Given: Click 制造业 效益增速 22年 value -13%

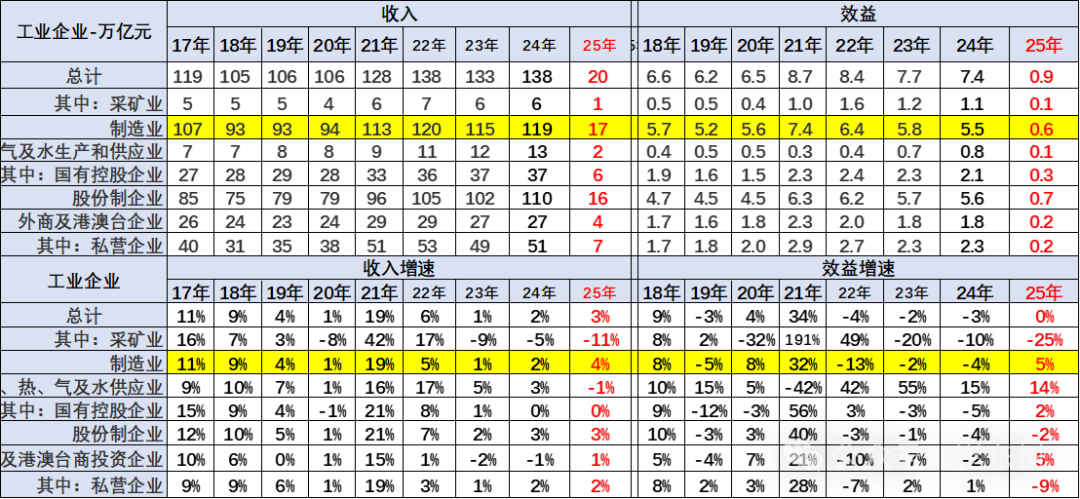Looking at the screenshot, I should click(x=855, y=364).
